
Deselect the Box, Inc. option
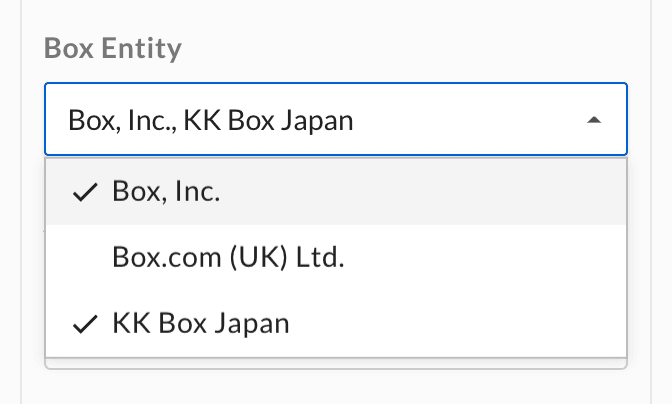pyautogui.click(x=336, y=192)
